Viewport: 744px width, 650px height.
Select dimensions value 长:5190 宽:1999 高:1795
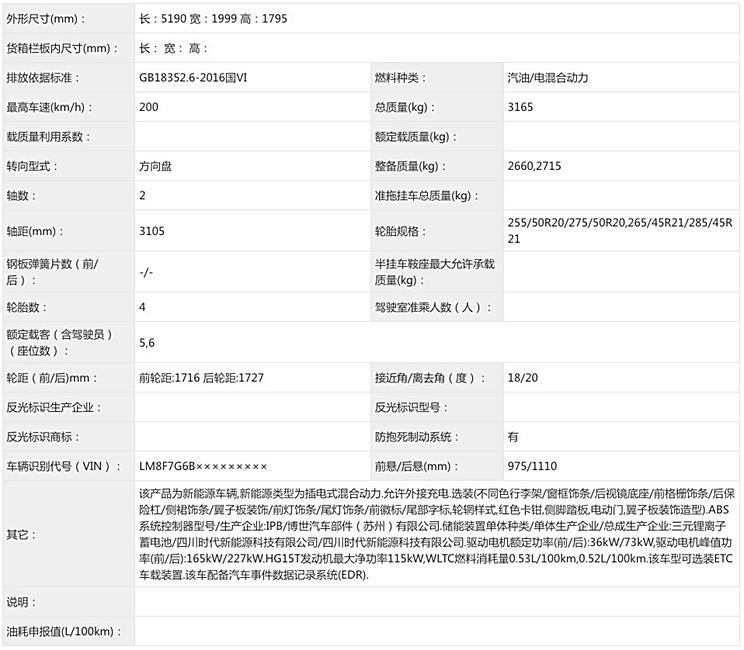click(x=213, y=19)
